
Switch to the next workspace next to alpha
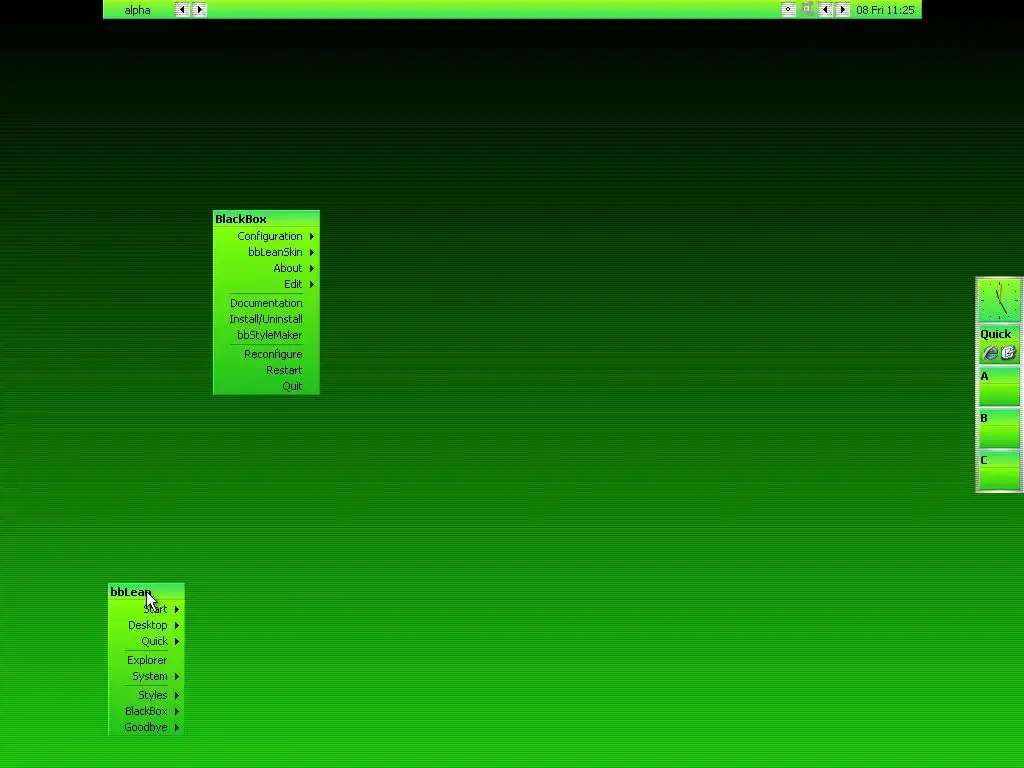199,10
